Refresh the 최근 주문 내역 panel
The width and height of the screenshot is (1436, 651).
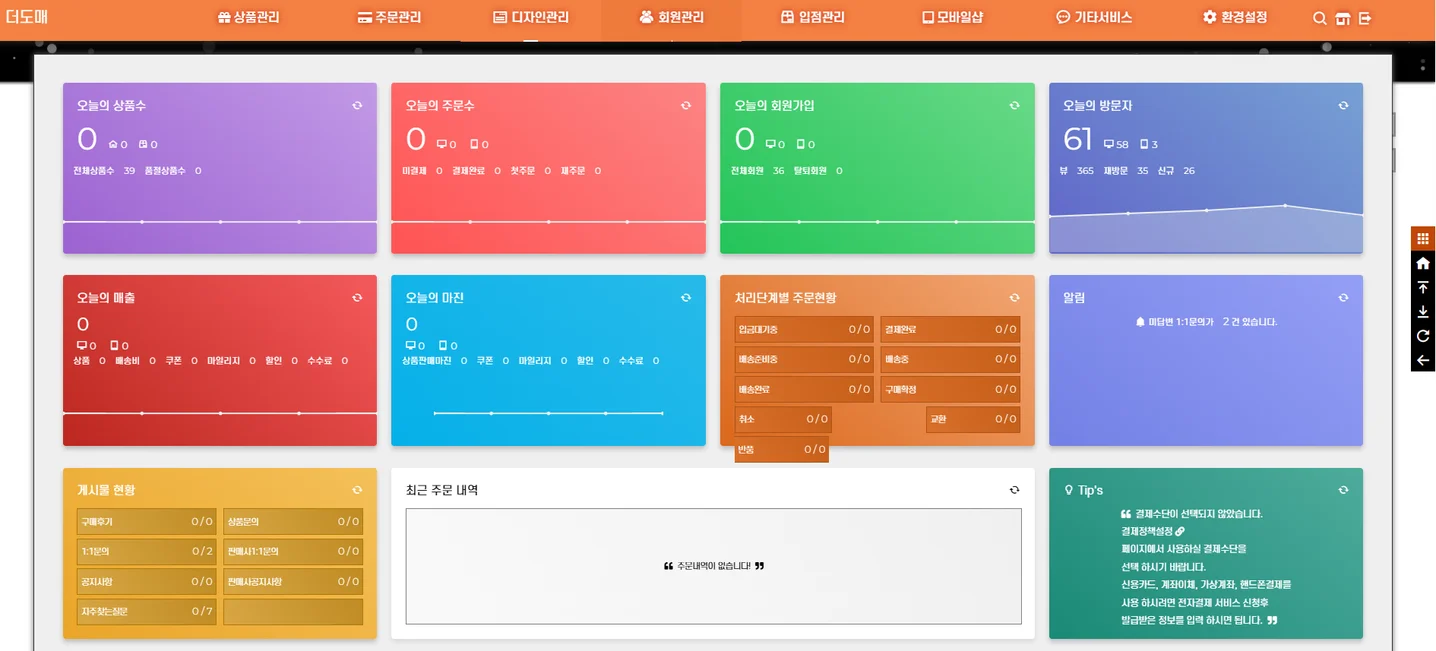coord(1014,490)
